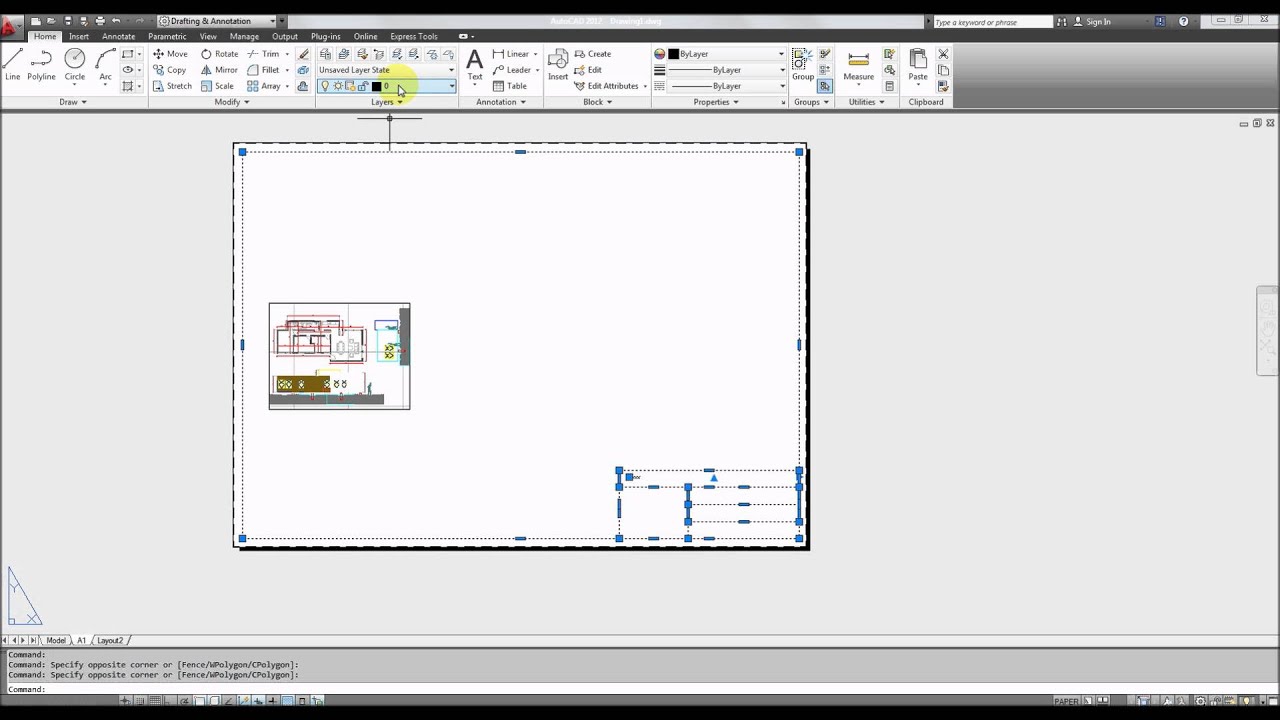Click into the Command line input
The height and width of the screenshot is (720, 1280).
click(x=640, y=689)
